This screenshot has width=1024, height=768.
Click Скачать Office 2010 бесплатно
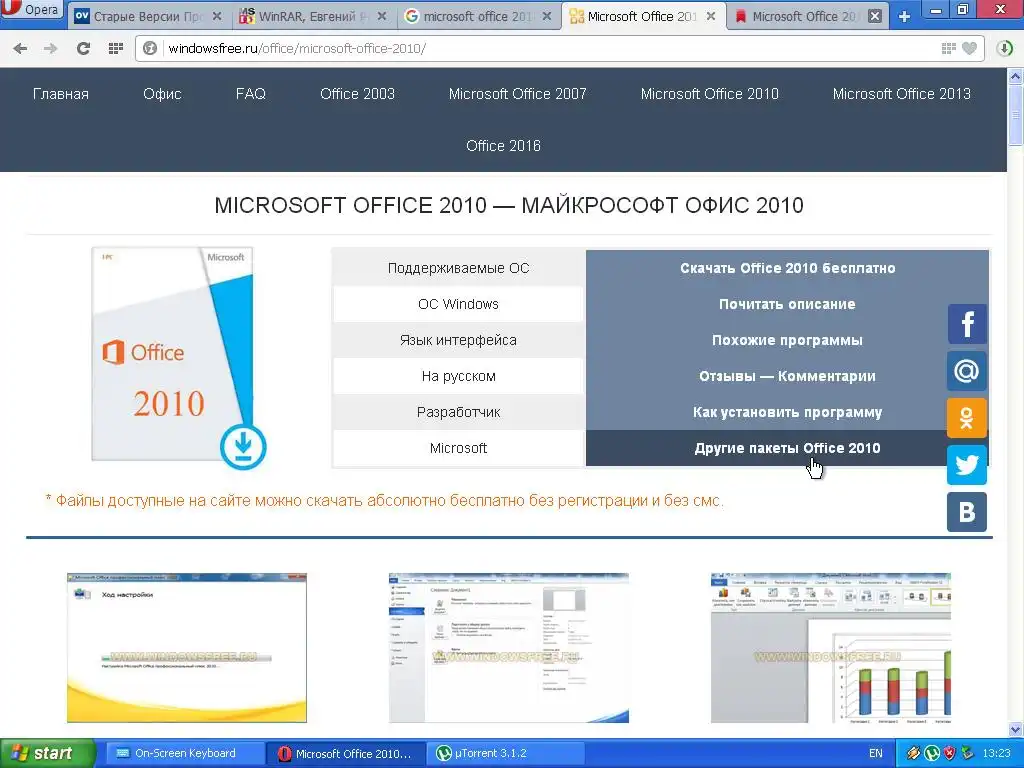tap(788, 268)
